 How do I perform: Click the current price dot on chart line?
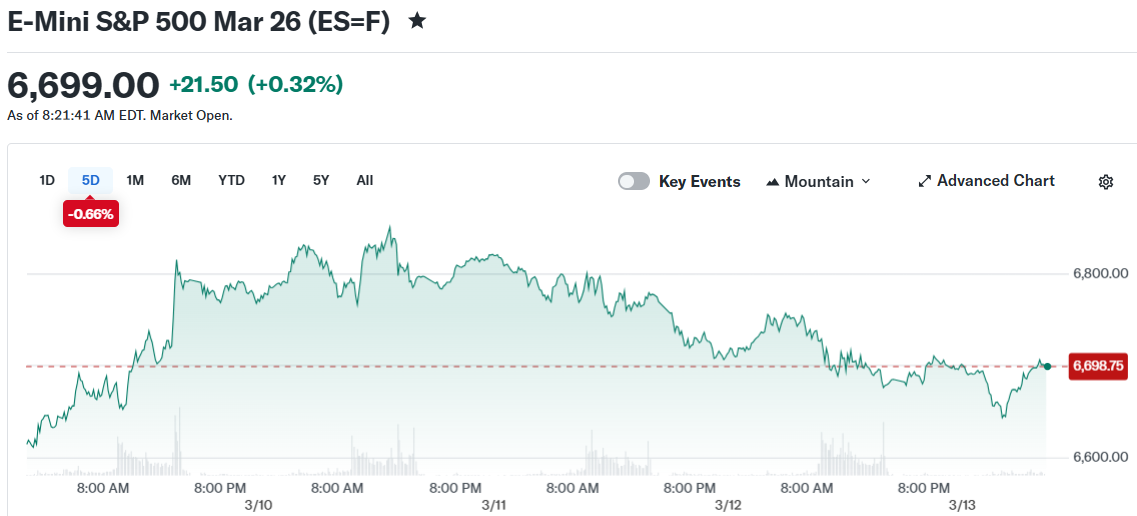coord(1046,366)
